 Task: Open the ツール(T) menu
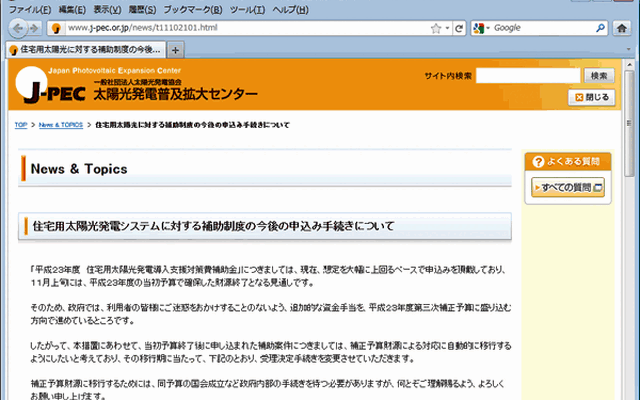click(247, 9)
